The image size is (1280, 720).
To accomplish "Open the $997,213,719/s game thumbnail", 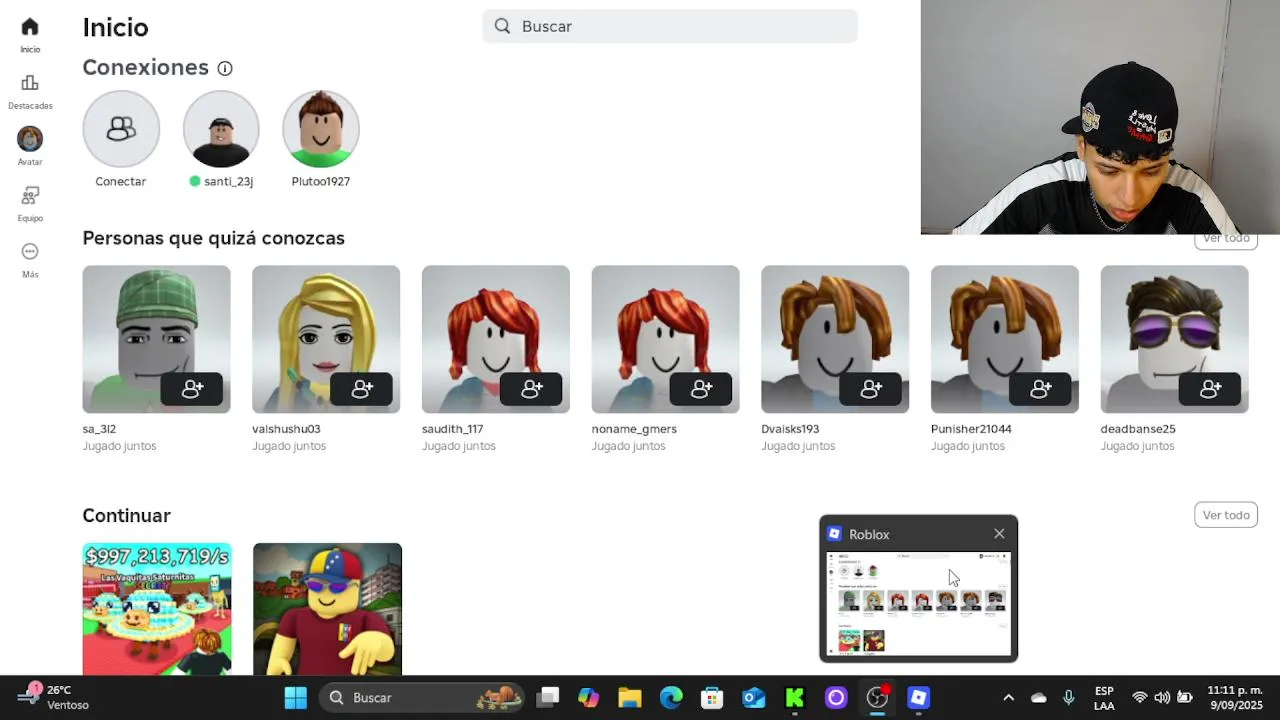I will (x=157, y=609).
